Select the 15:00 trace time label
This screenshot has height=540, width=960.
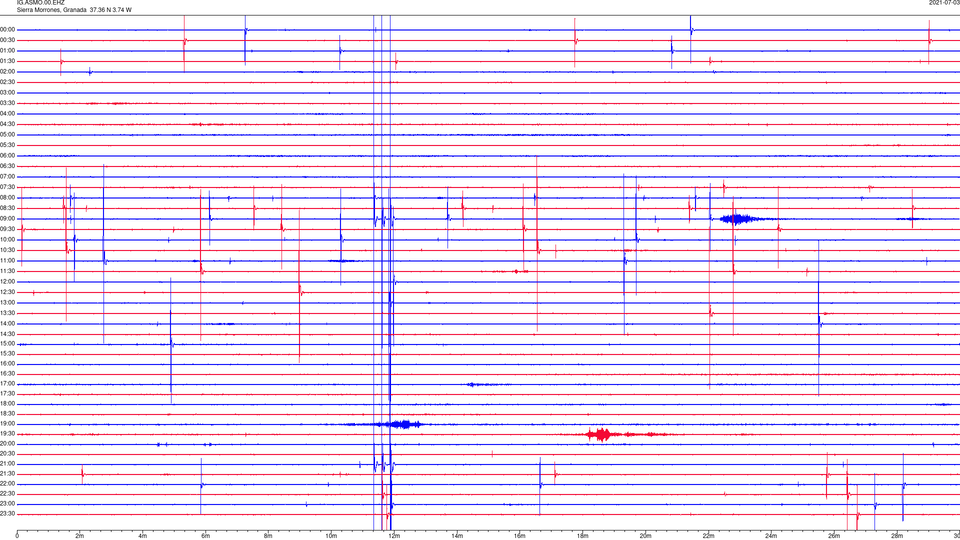pos(8,344)
